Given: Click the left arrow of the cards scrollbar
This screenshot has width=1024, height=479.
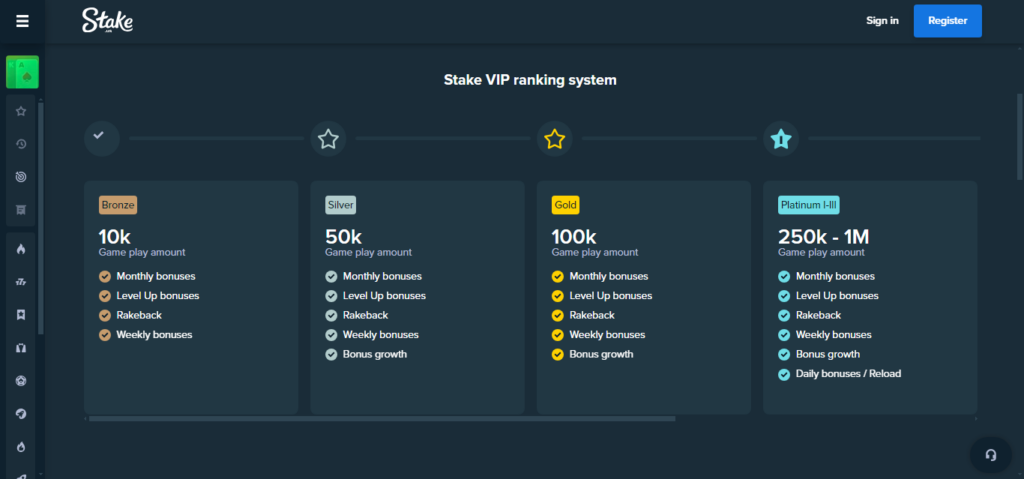Looking at the screenshot, I should click(86, 418).
